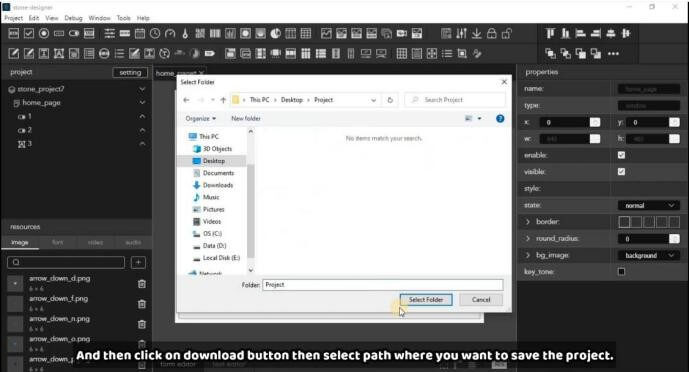
Task: Open the Project menu
Action: [x=13, y=18]
